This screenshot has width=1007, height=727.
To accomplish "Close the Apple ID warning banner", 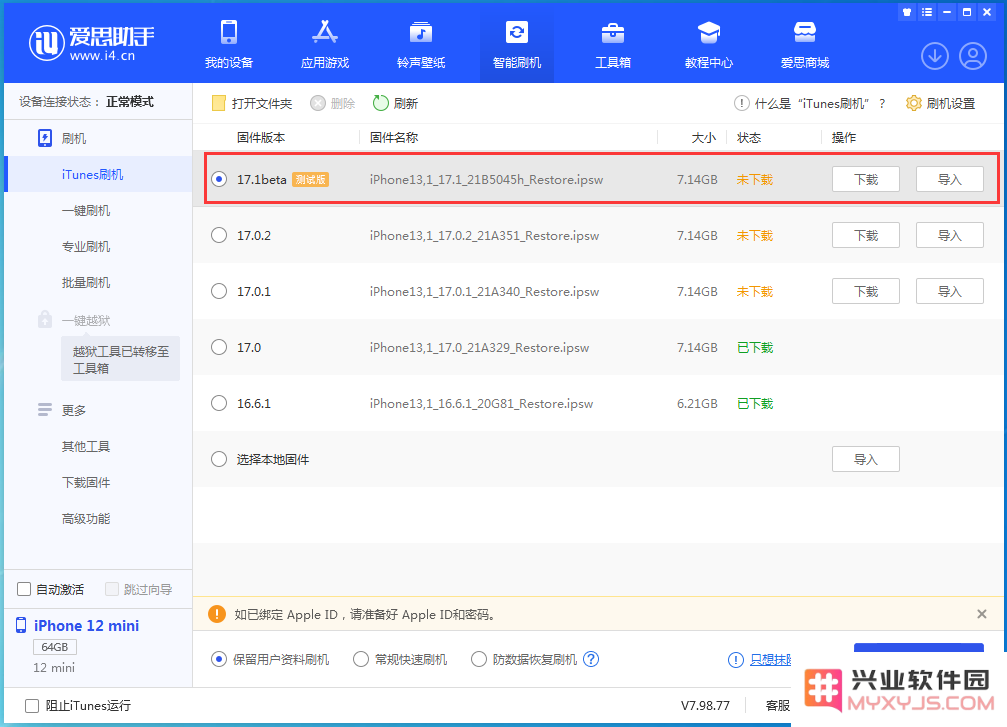I will click(x=981, y=614).
